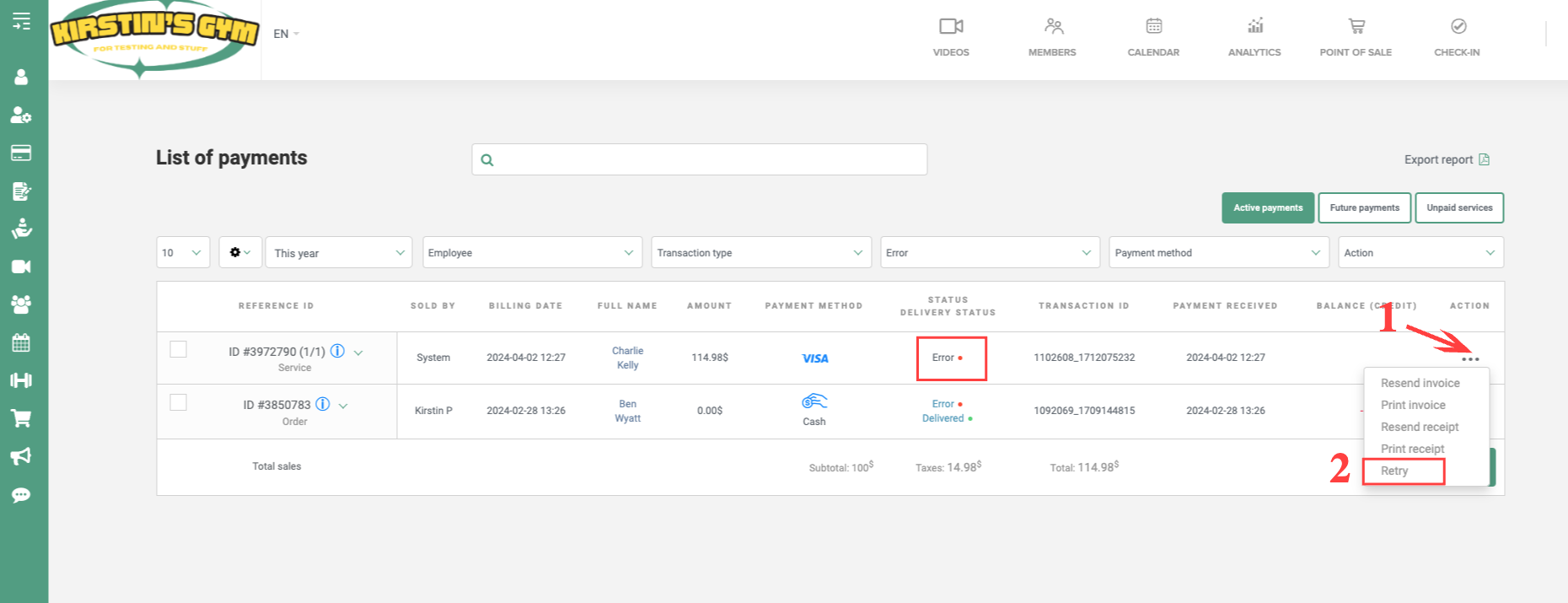The height and width of the screenshot is (603, 1568).
Task: Click the payments search input field
Action: click(700, 159)
